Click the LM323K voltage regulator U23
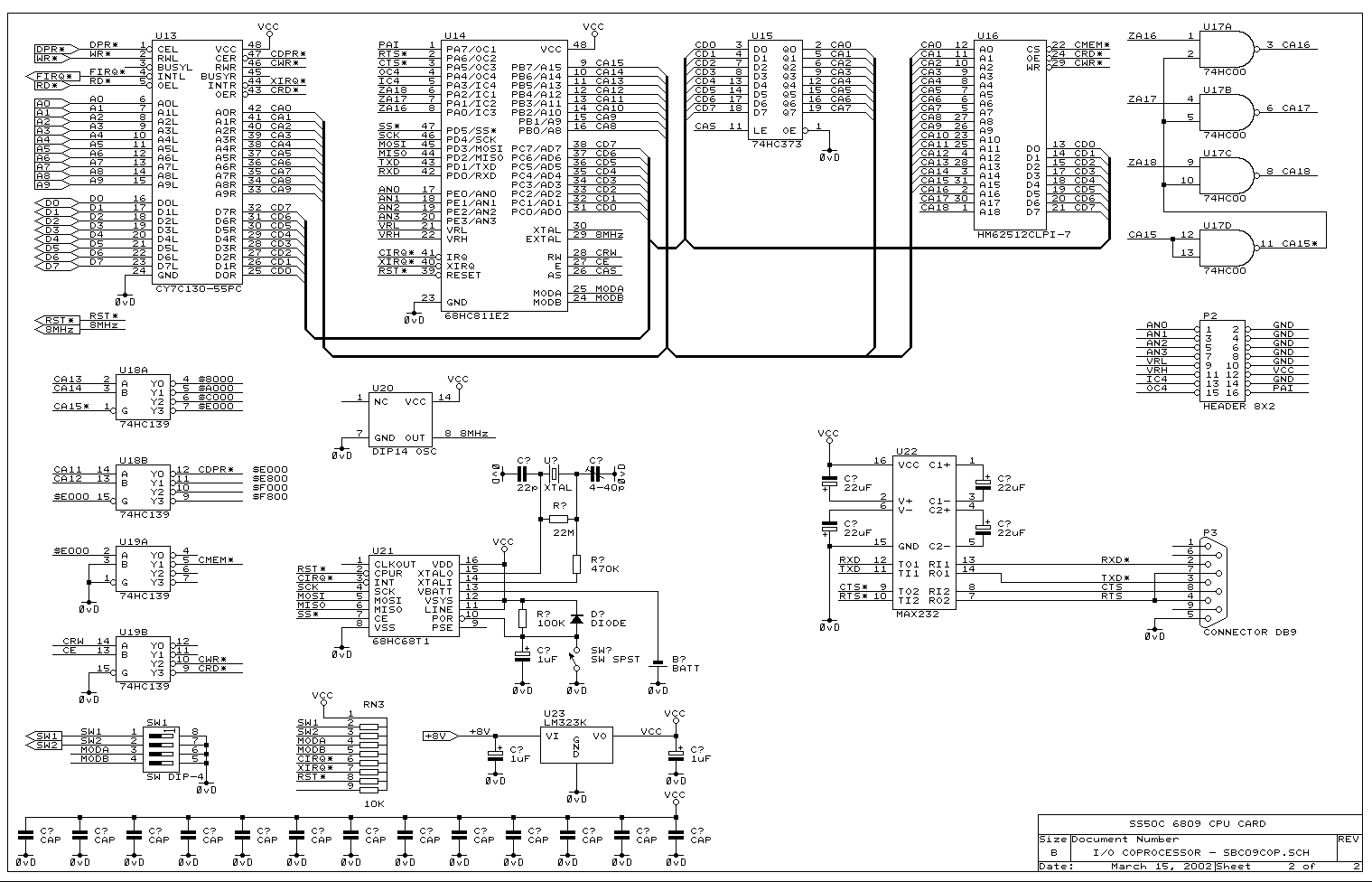 (576, 746)
